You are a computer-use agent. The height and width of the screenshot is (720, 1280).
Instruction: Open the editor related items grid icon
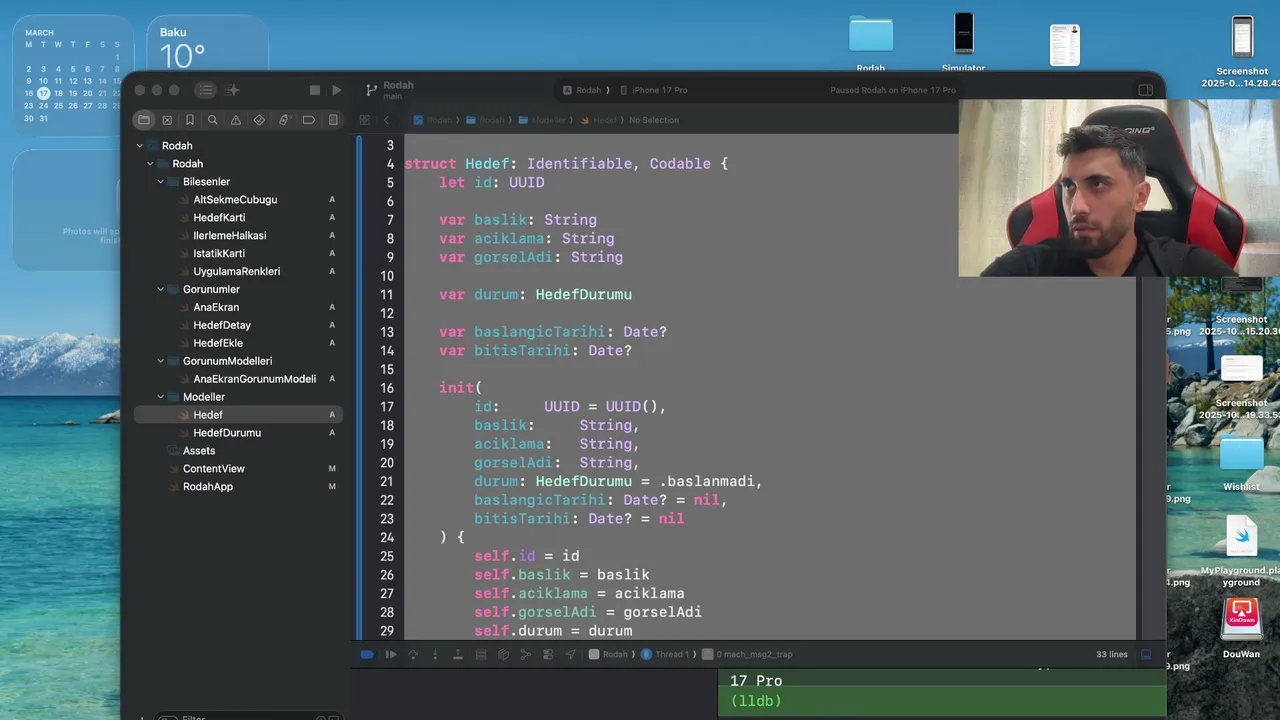pyautogui.click(x=365, y=120)
